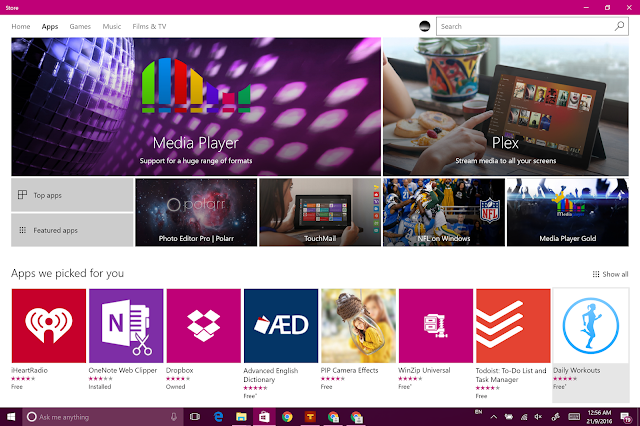
Task: Click the iHeartRadio app title
Action: 29,370
